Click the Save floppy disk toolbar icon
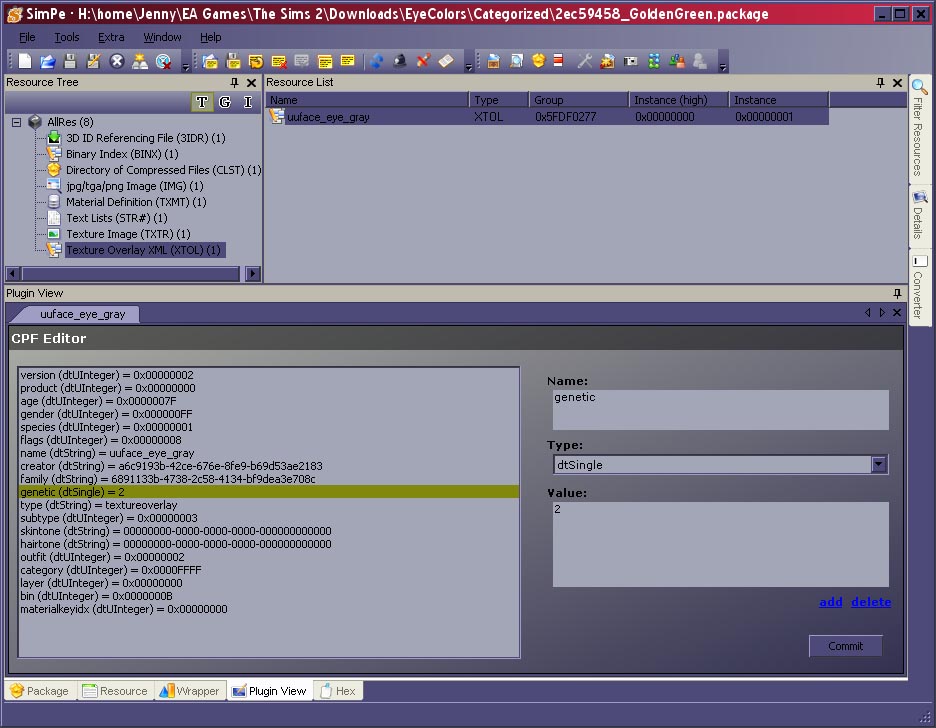The height and width of the screenshot is (728, 936). pyautogui.click(x=70, y=62)
